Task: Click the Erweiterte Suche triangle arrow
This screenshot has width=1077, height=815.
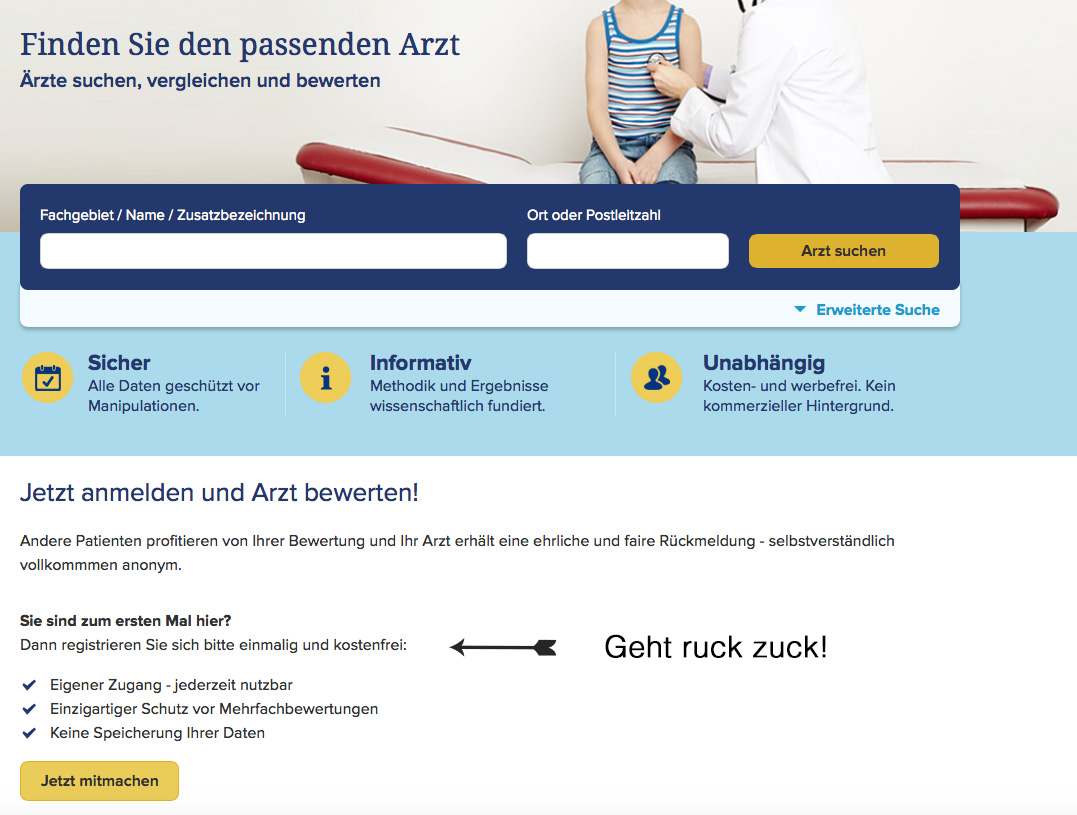Action: click(x=800, y=310)
